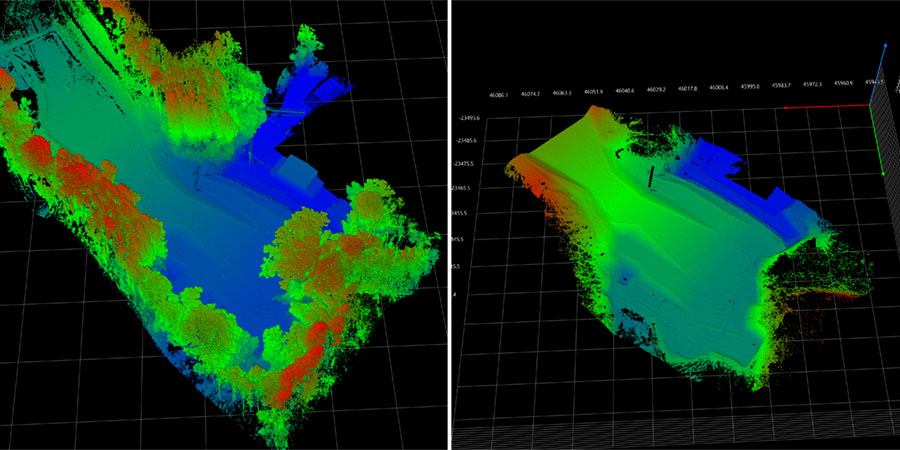Click the 46029.2 axis tick label
Viewport: 900px width, 450px height.
coord(657,89)
